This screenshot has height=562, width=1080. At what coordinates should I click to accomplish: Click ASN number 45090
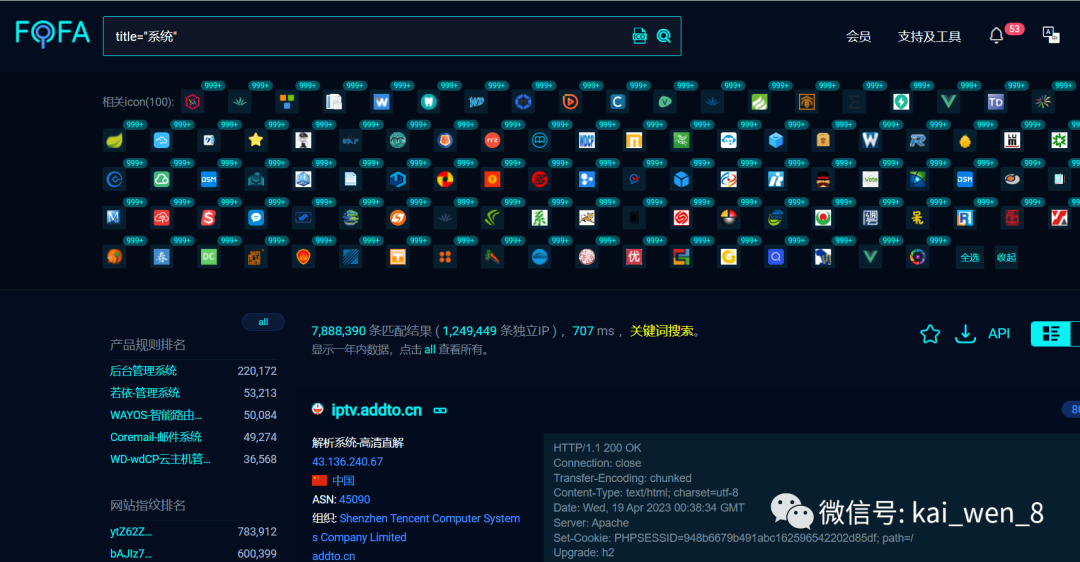(355, 500)
